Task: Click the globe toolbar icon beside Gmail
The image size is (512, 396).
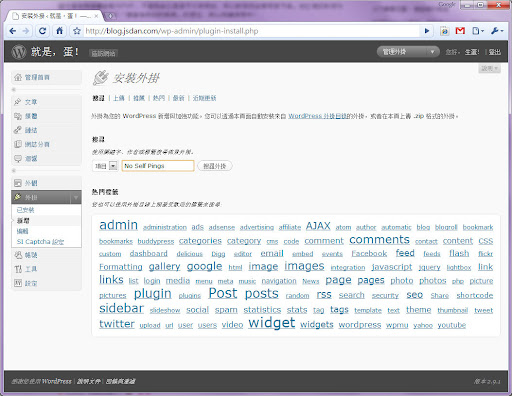Action: click(444, 31)
